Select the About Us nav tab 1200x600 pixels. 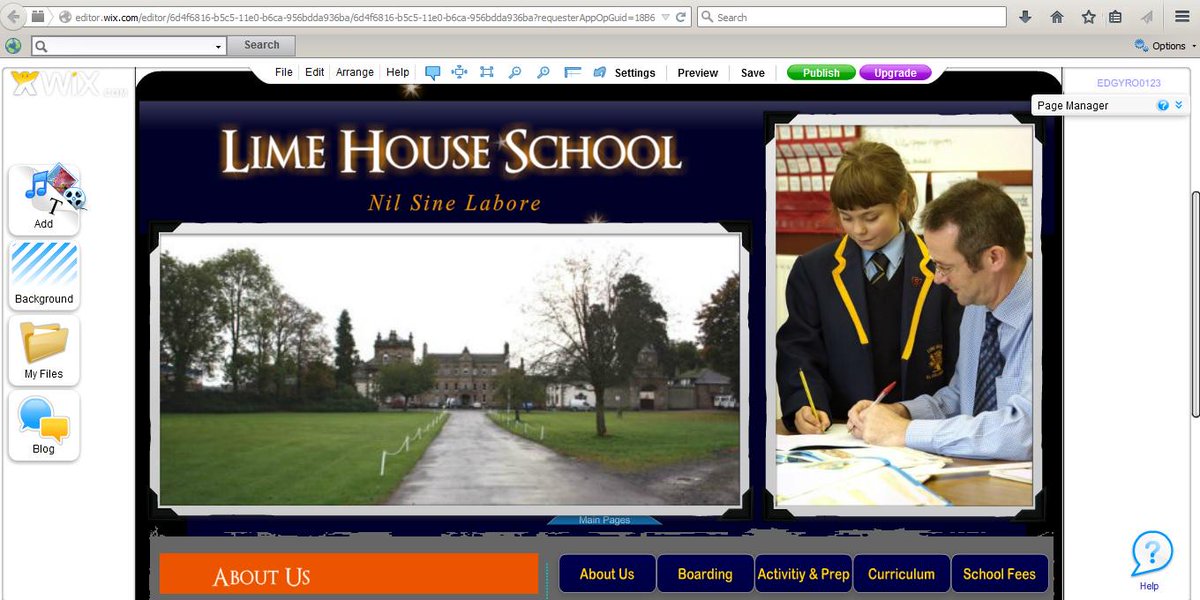coord(607,573)
